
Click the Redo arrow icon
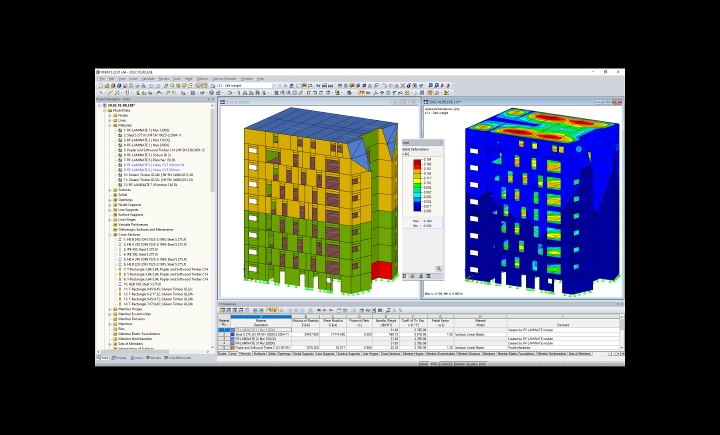[158, 85]
